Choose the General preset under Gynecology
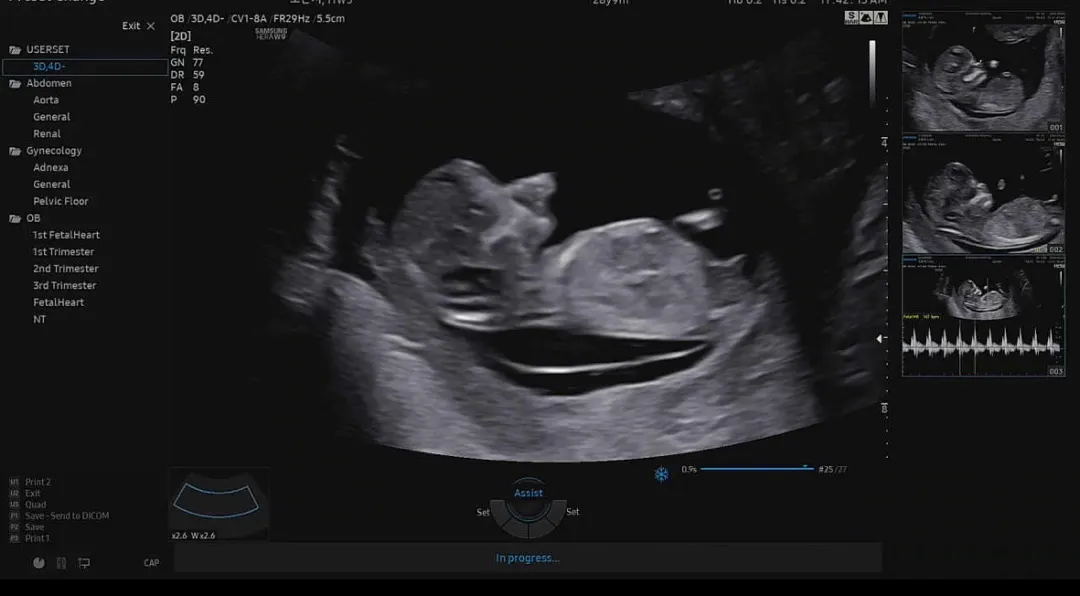Screen dimensions: 1080x596 point(52,185)
